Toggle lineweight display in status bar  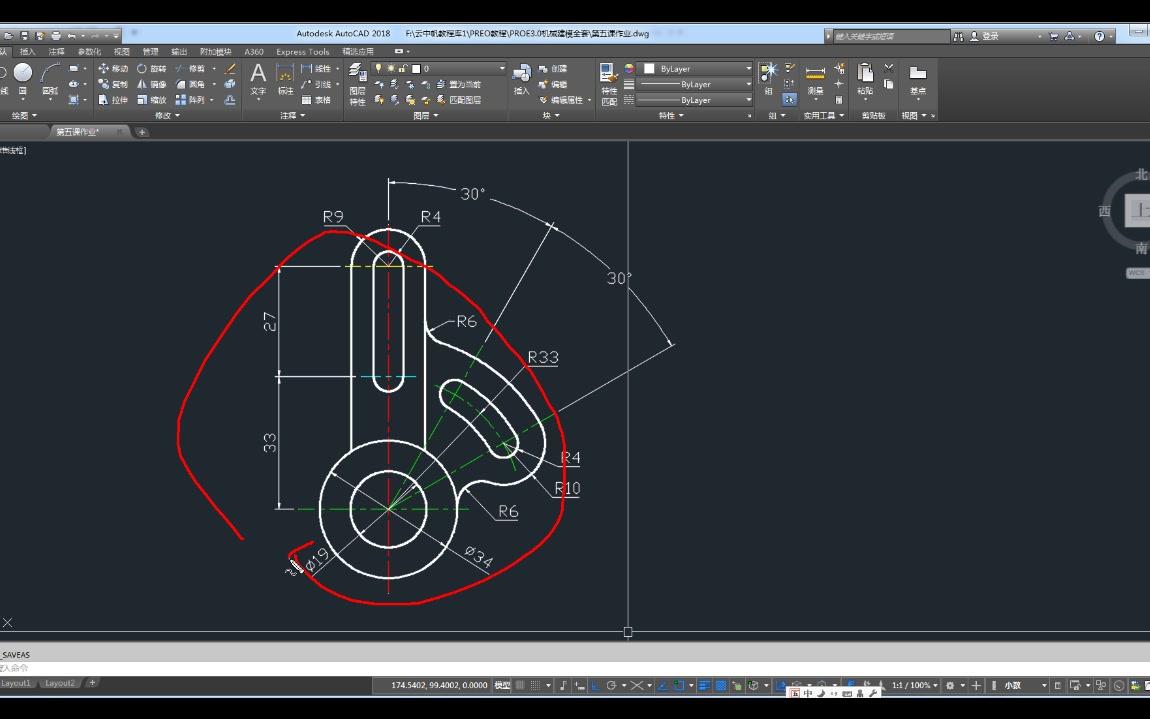(704, 686)
